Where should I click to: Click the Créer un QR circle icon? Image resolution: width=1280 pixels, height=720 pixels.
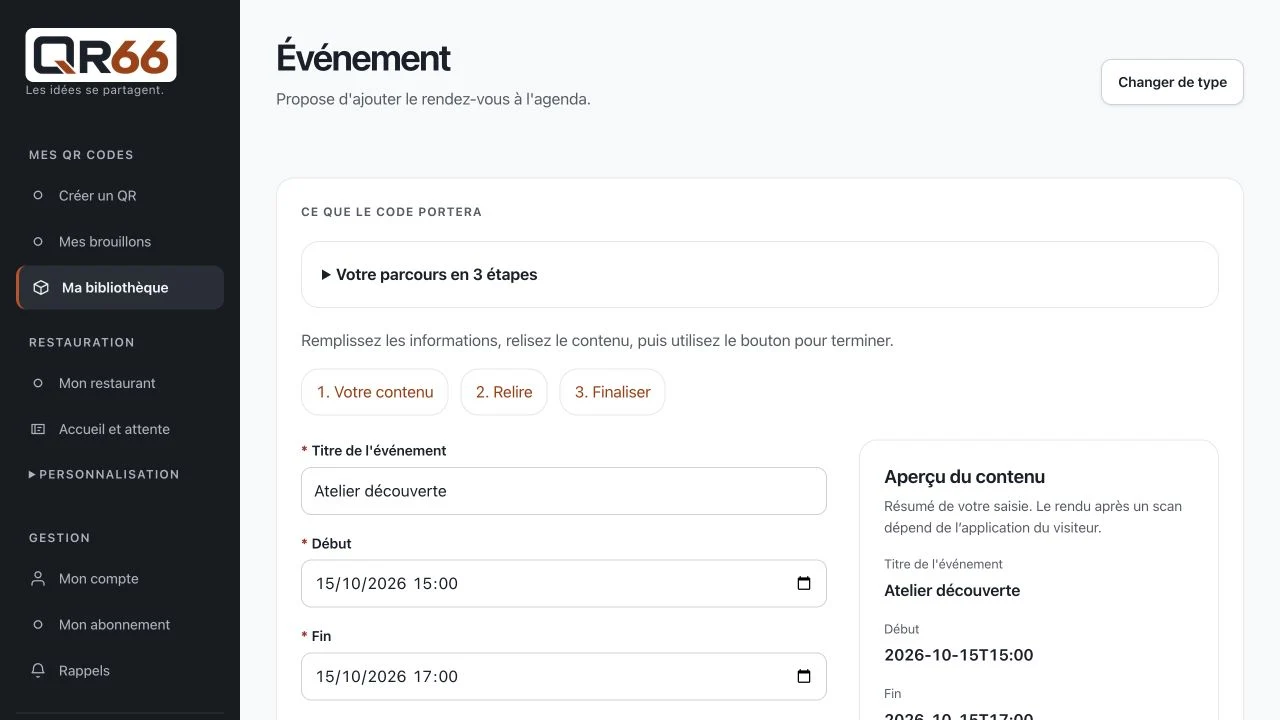[38, 196]
